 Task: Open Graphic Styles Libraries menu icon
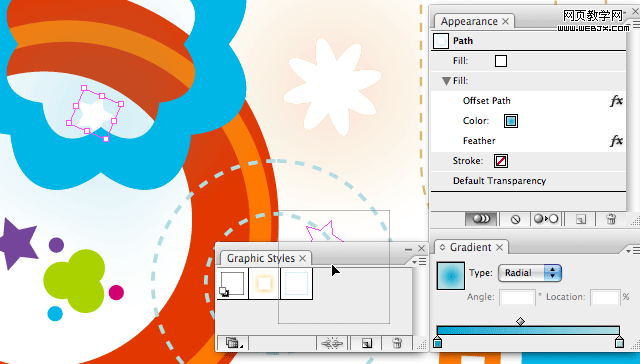click(x=233, y=343)
